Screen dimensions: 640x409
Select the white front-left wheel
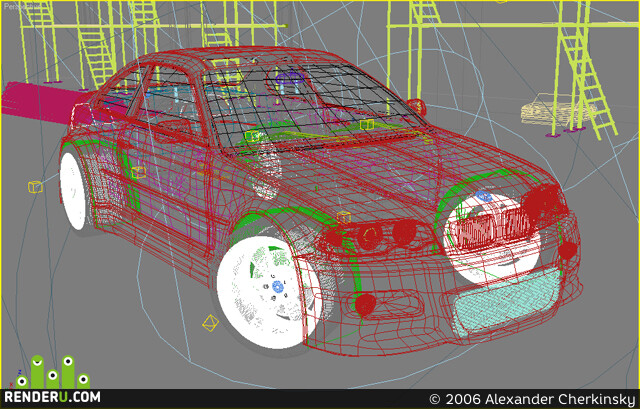pyautogui.click(x=266, y=292)
